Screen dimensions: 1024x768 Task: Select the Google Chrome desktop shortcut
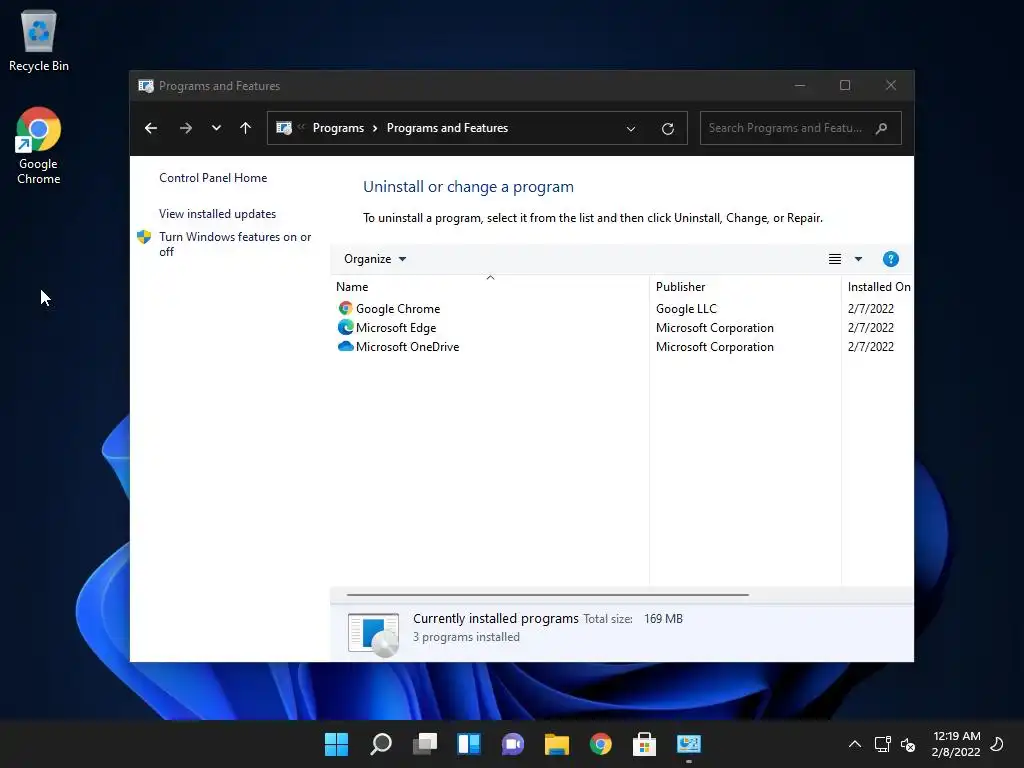pyautogui.click(x=39, y=146)
